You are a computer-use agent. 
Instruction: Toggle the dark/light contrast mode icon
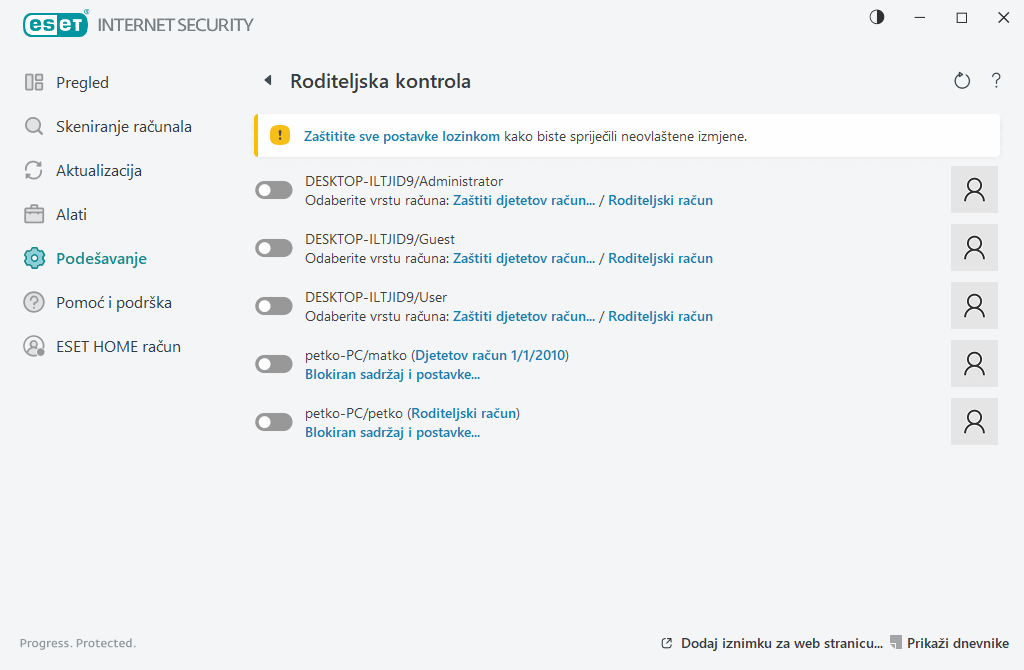(x=877, y=17)
